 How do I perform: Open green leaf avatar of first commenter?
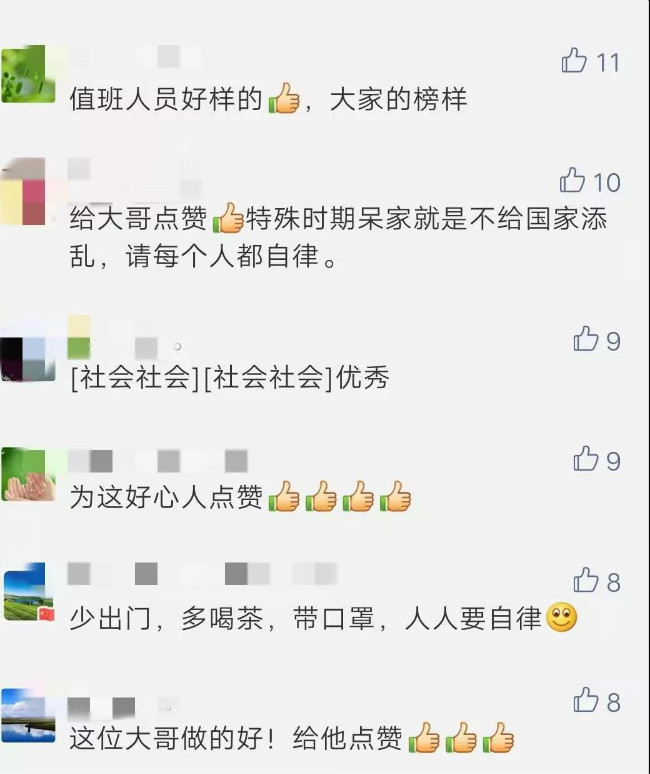coord(29,74)
